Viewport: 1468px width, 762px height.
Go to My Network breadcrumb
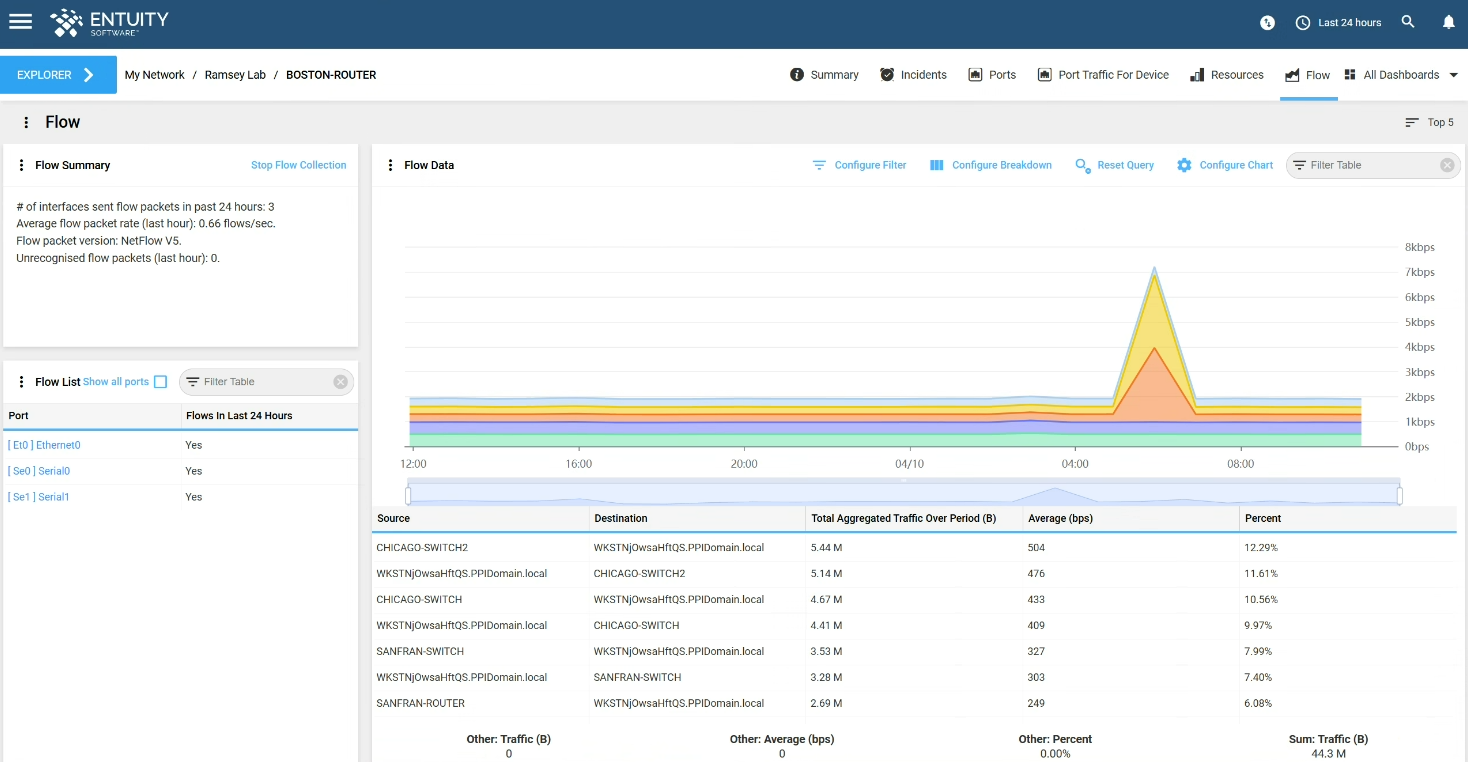coord(154,75)
